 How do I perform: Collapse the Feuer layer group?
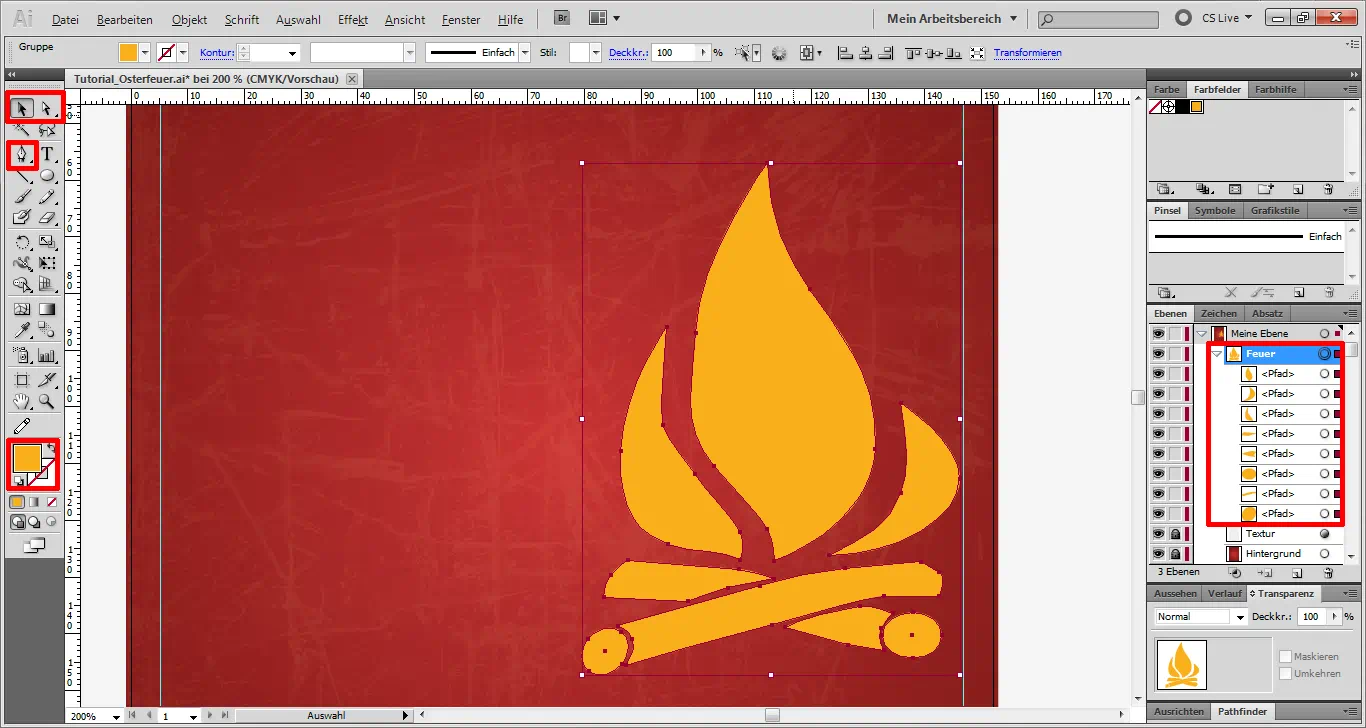coord(1217,354)
